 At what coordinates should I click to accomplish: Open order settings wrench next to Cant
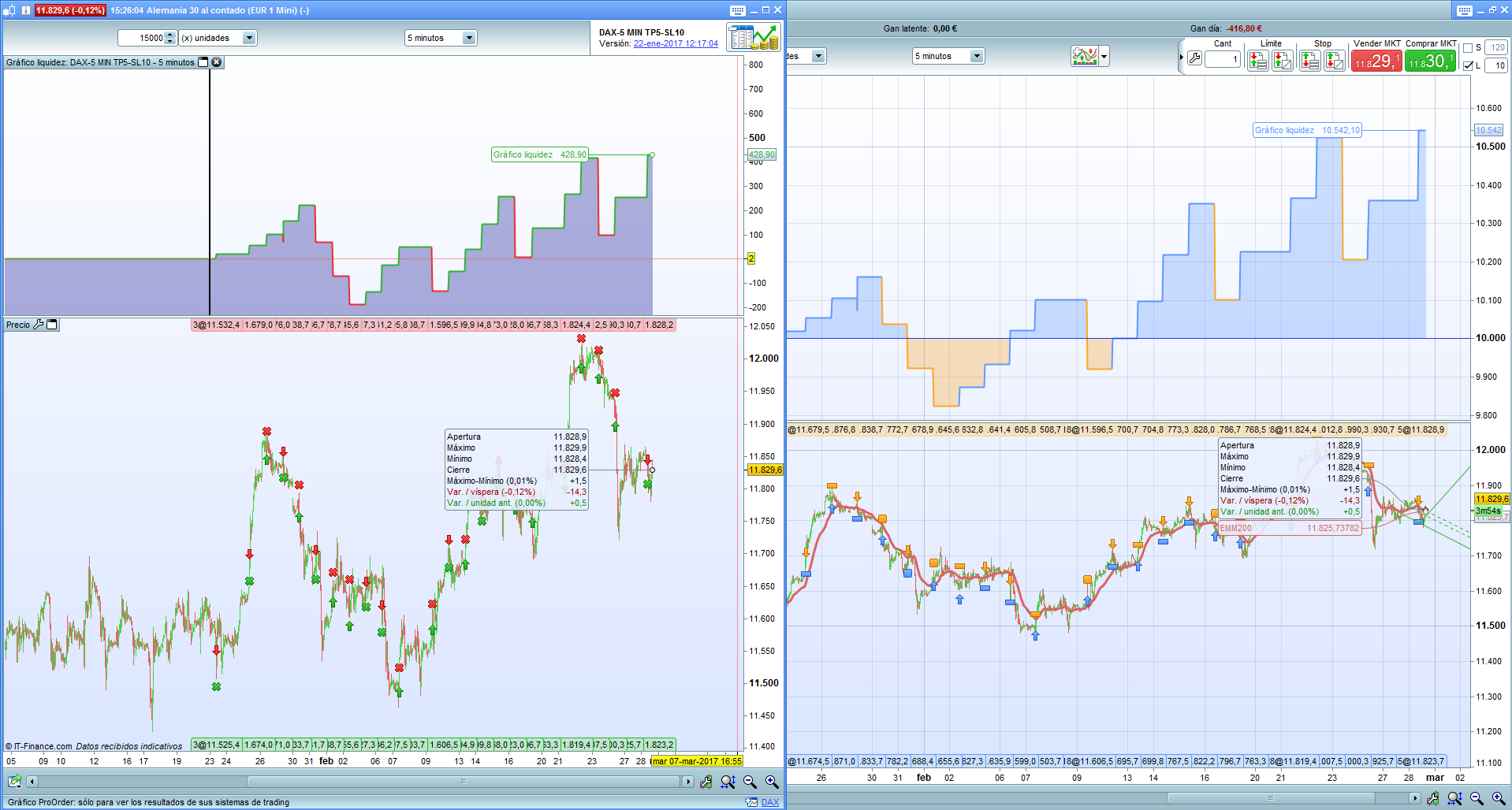[x=1194, y=58]
